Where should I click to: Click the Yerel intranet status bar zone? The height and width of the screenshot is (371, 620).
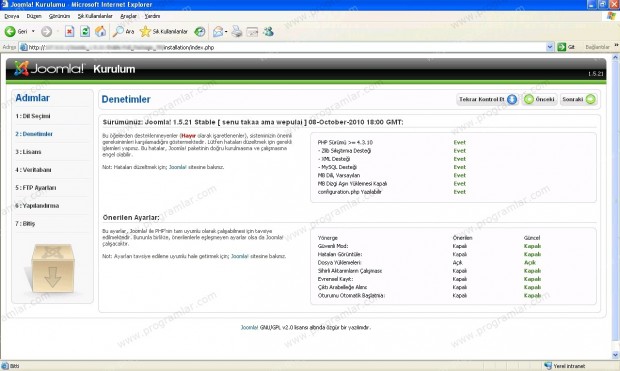(x=565, y=366)
